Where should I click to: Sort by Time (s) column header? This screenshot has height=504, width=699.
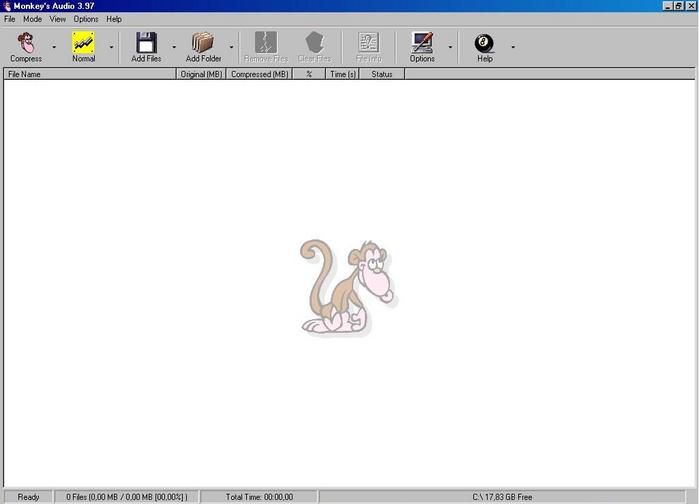342,74
